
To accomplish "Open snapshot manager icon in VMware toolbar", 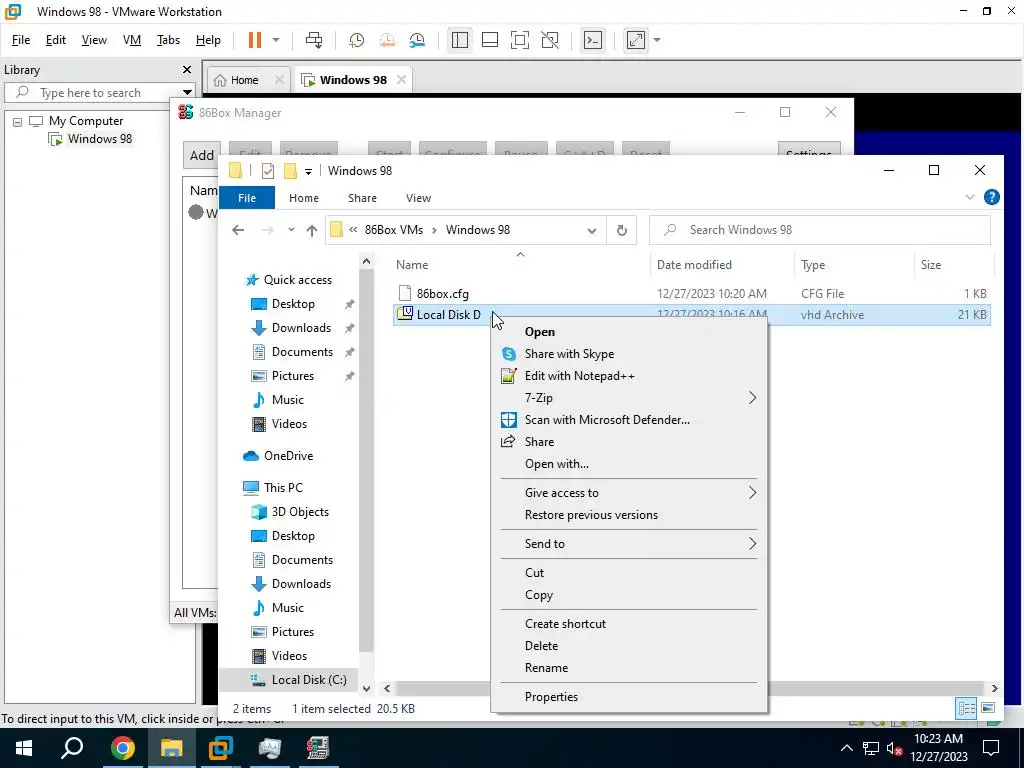I will click(x=417, y=40).
